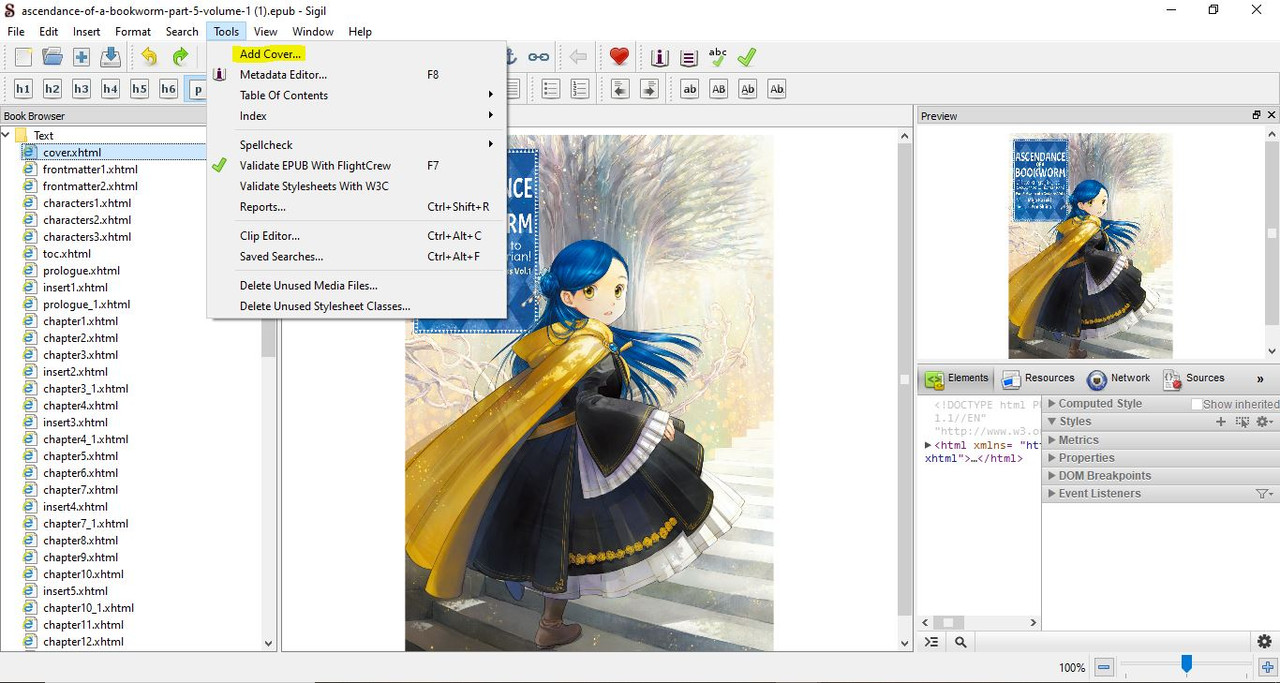The image size is (1280, 683).
Task: Zoom in with the plus button
Action: coord(1267,667)
